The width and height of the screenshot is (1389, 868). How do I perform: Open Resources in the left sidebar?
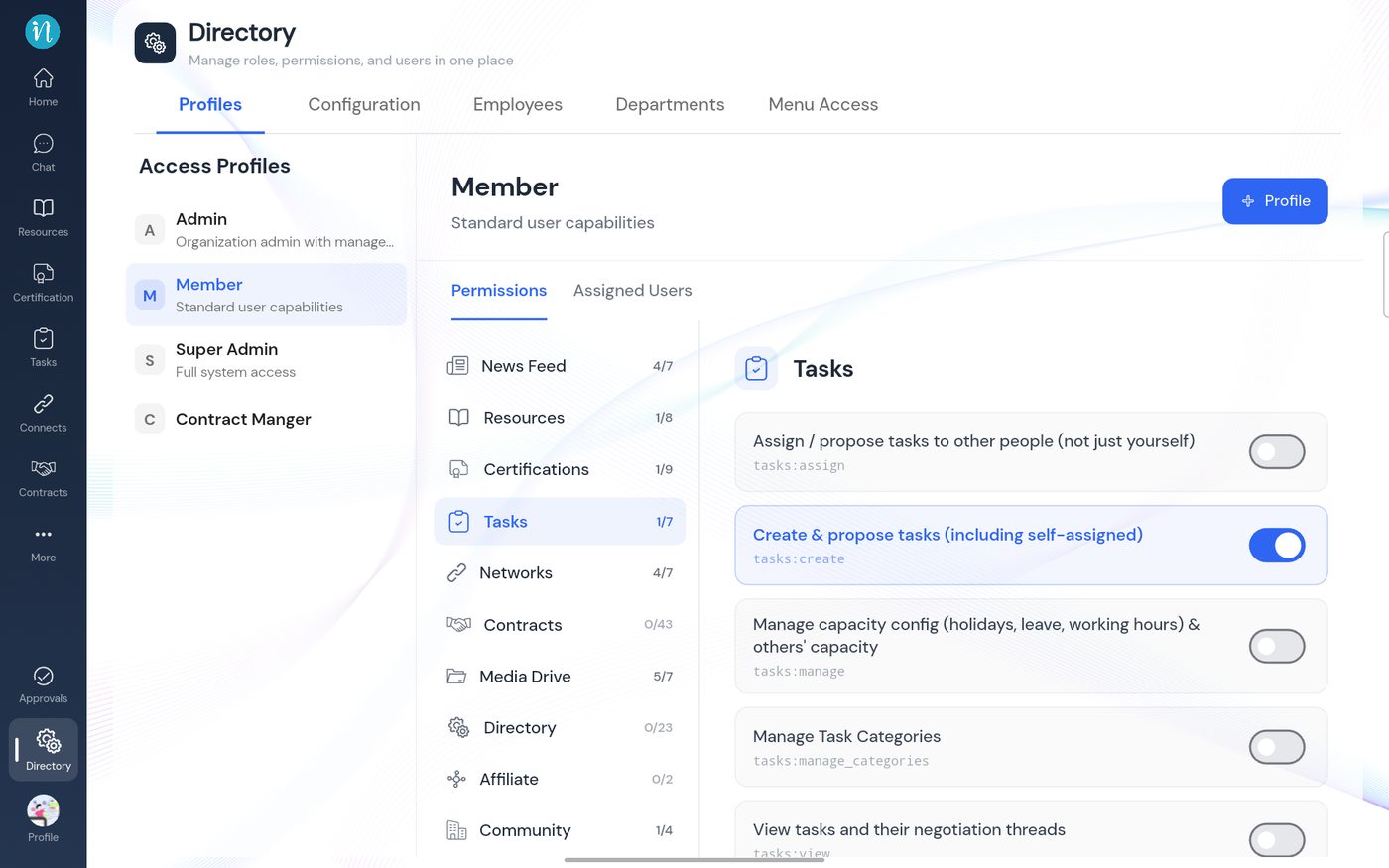43,218
